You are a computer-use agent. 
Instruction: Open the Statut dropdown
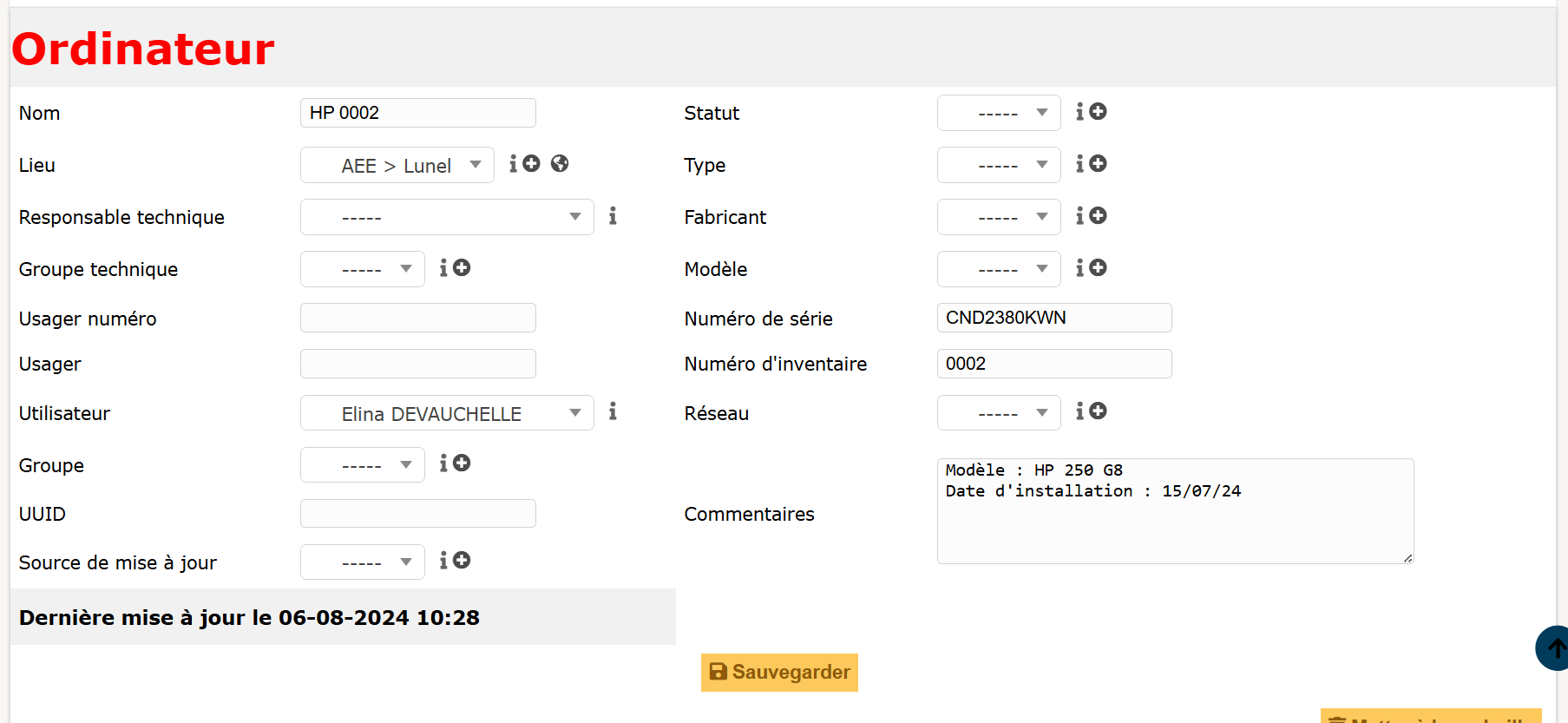click(x=998, y=113)
